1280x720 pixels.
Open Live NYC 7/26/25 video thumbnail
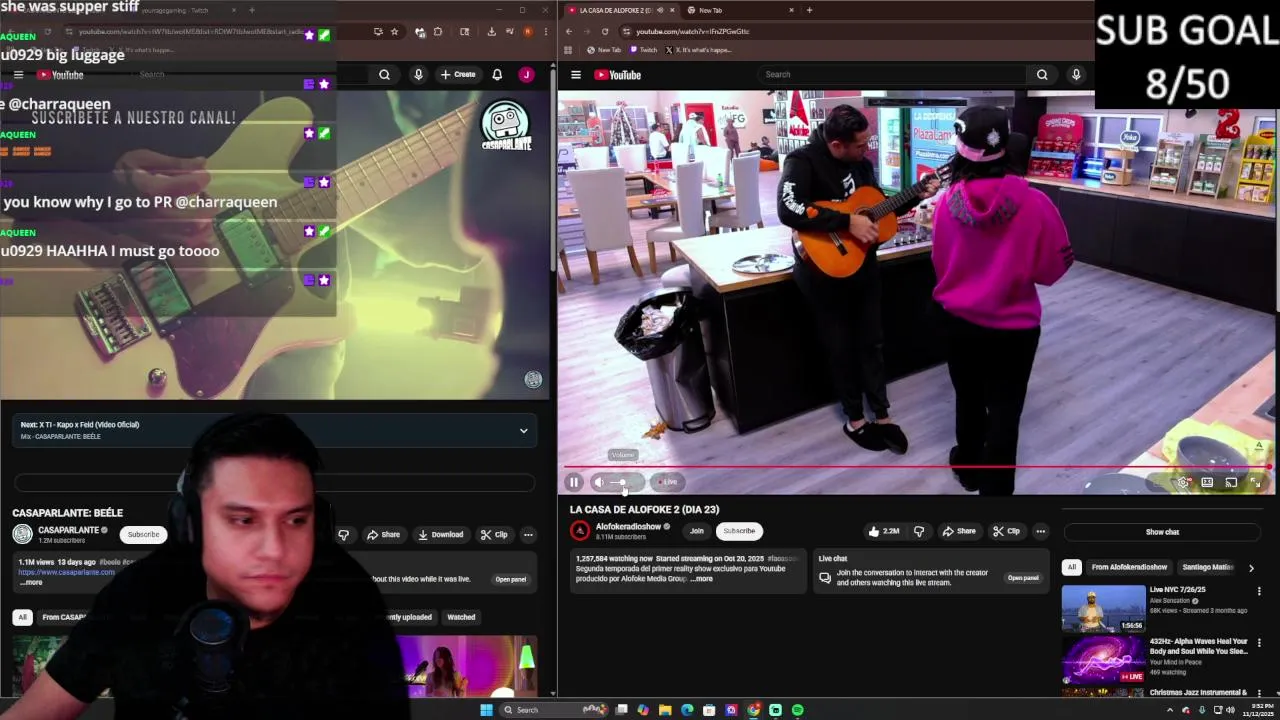pyautogui.click(x=1103, y=608)
